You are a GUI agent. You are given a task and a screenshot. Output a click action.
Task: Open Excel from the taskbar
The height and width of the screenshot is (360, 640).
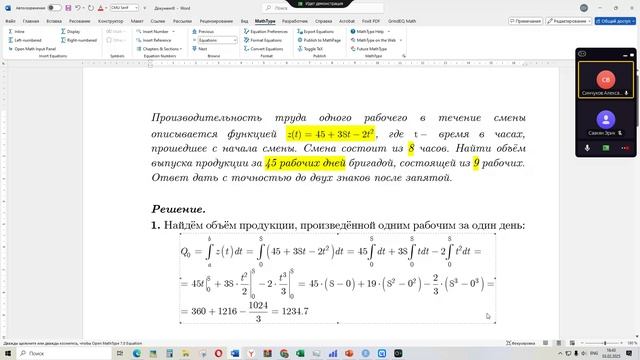tap(300, 353)
